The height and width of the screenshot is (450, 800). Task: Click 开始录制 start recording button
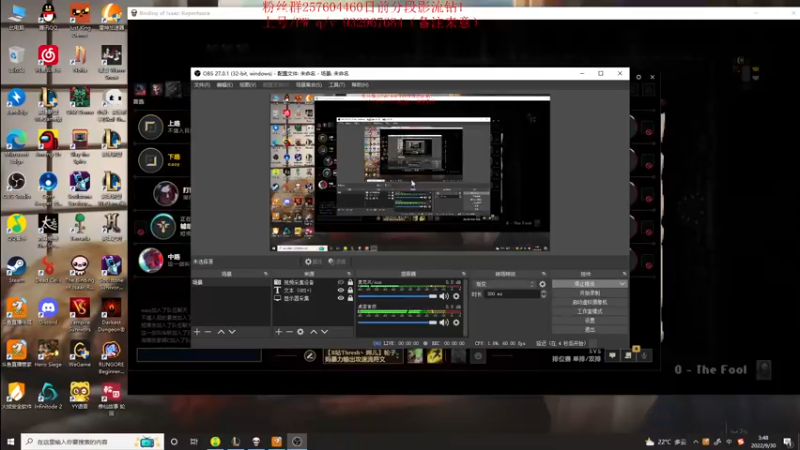click(x=590, y=293)
